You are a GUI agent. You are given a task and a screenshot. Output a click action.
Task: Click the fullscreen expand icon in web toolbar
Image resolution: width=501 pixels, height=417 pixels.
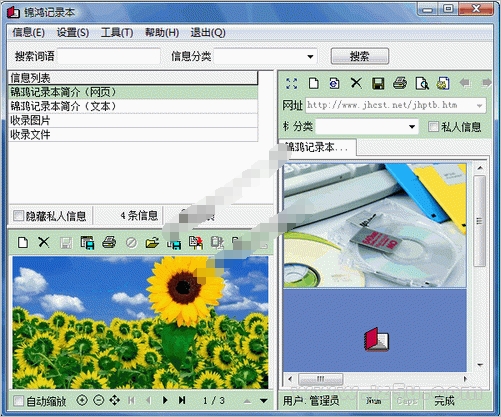[x=292, y=83]
